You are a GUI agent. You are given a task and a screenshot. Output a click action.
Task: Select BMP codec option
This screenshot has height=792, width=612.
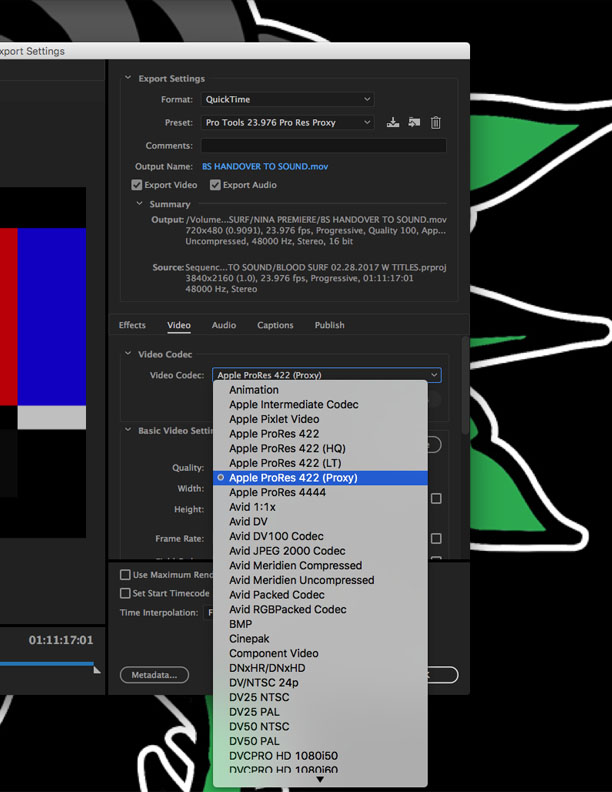(x=320, y=624)
